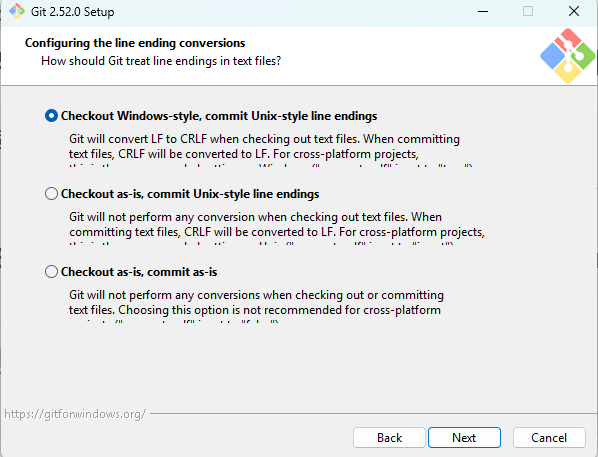Select Checkout as-is, commit Unix-style radio button
The width and height of the screenshot is (598, 457).
[x=51, y=194]
